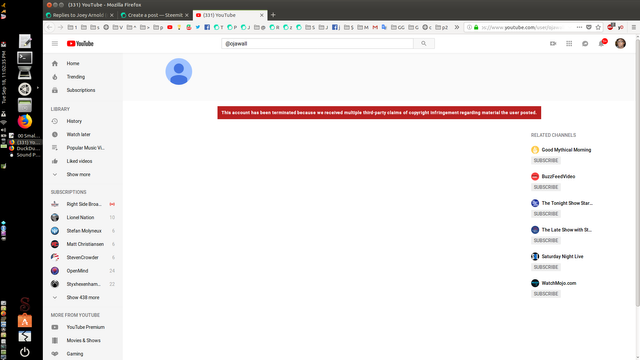Open a new Firefox tab

[x=273, y=15]
